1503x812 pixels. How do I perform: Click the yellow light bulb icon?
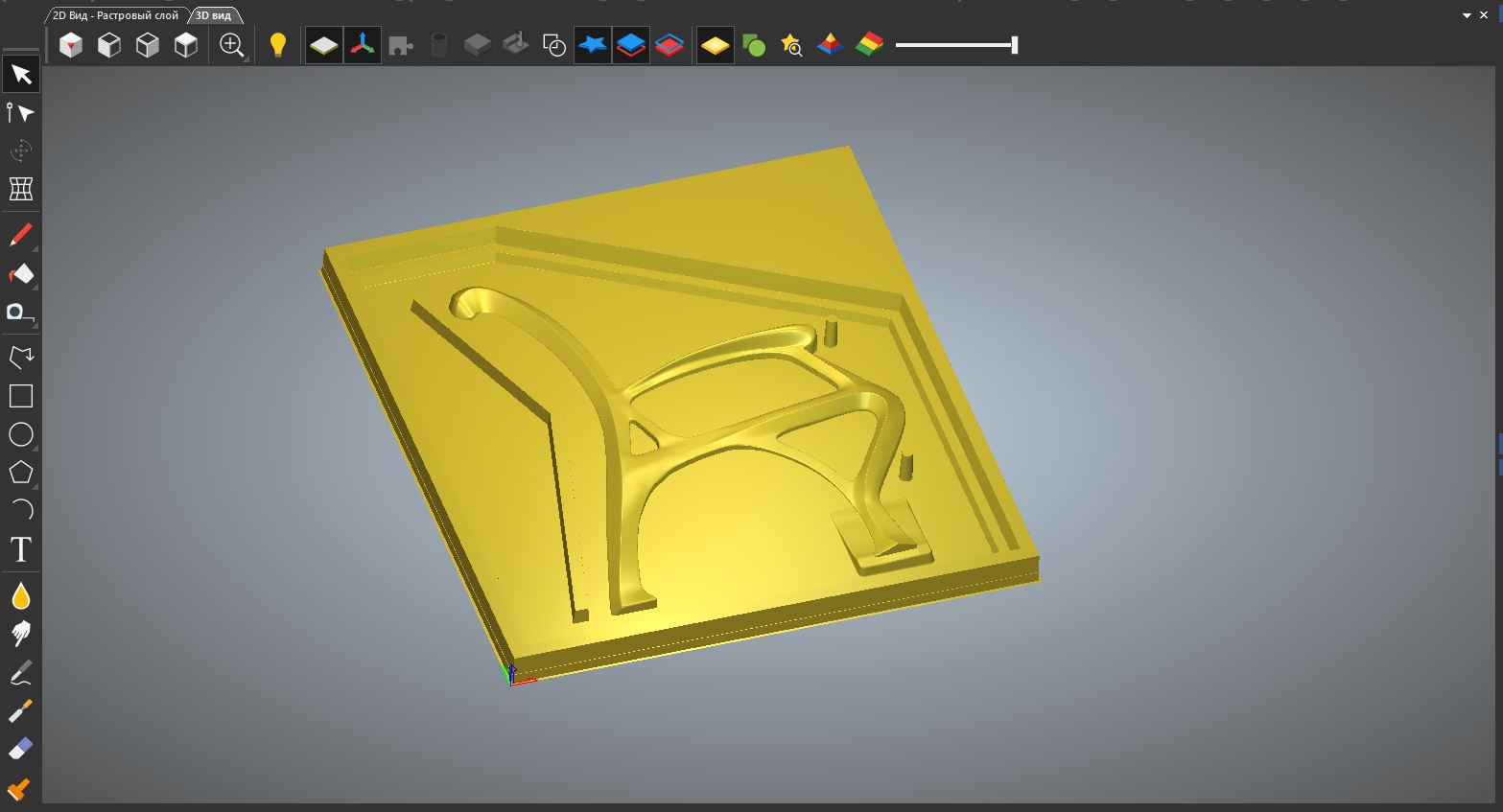coord(277,45)
